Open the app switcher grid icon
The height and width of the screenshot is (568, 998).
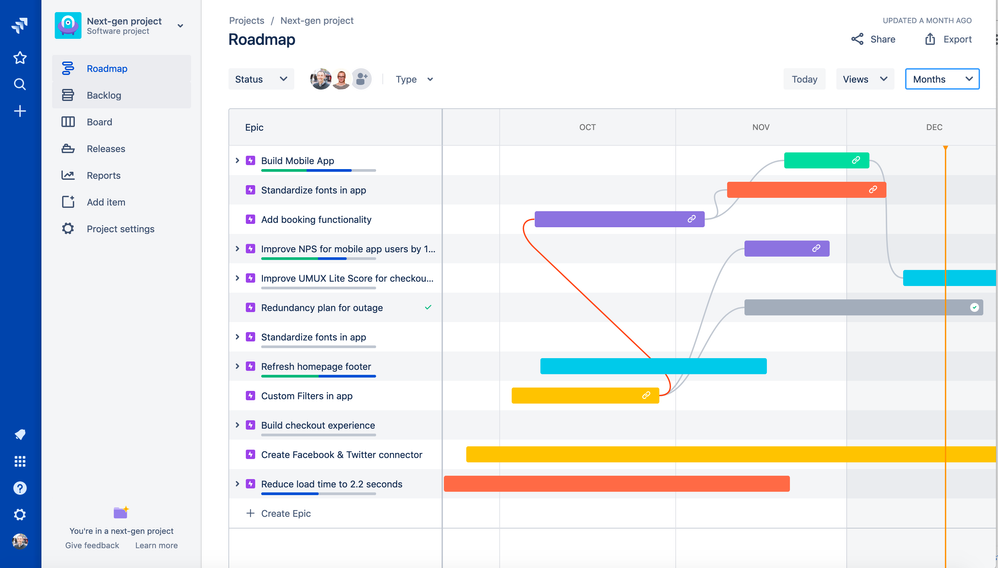[20, 461]
